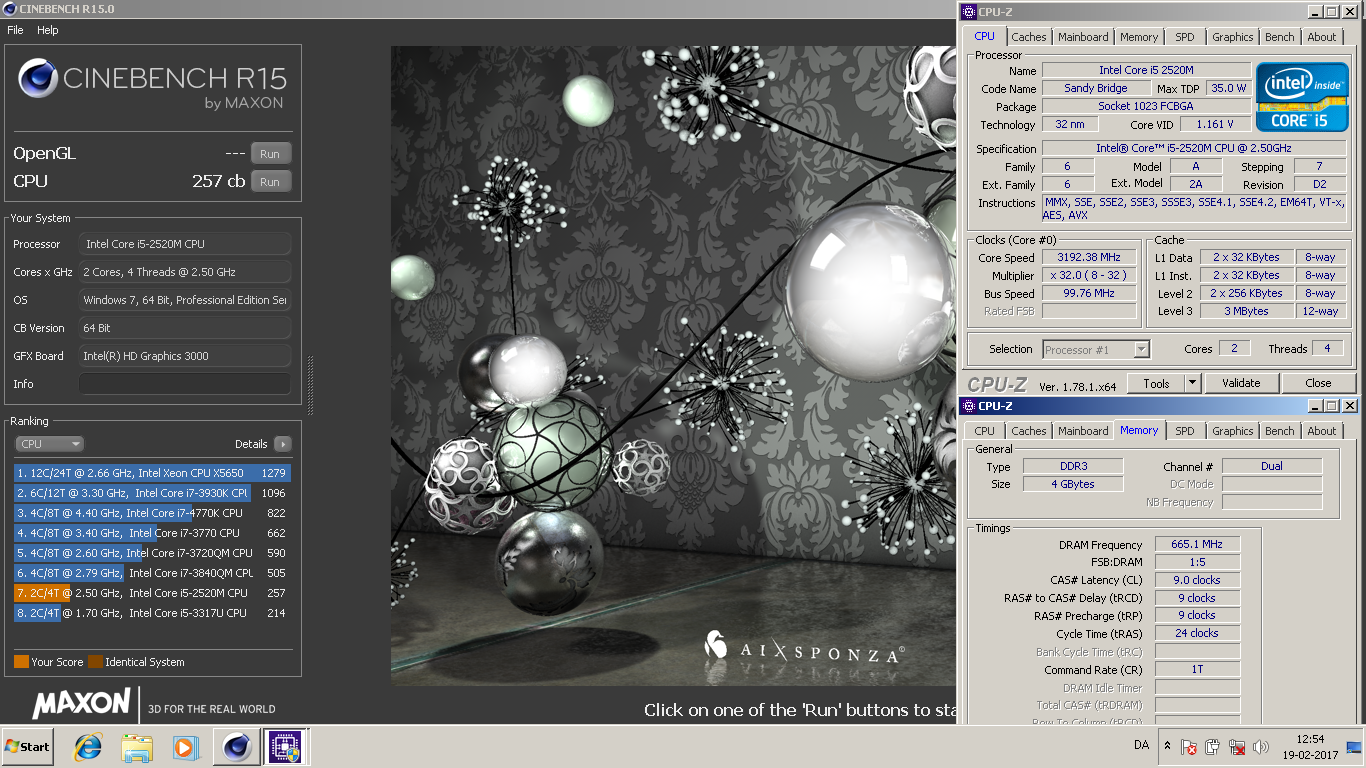1366x768 pixels.
Task: Click the orange Your Score legend swatch
Action: 21,662
